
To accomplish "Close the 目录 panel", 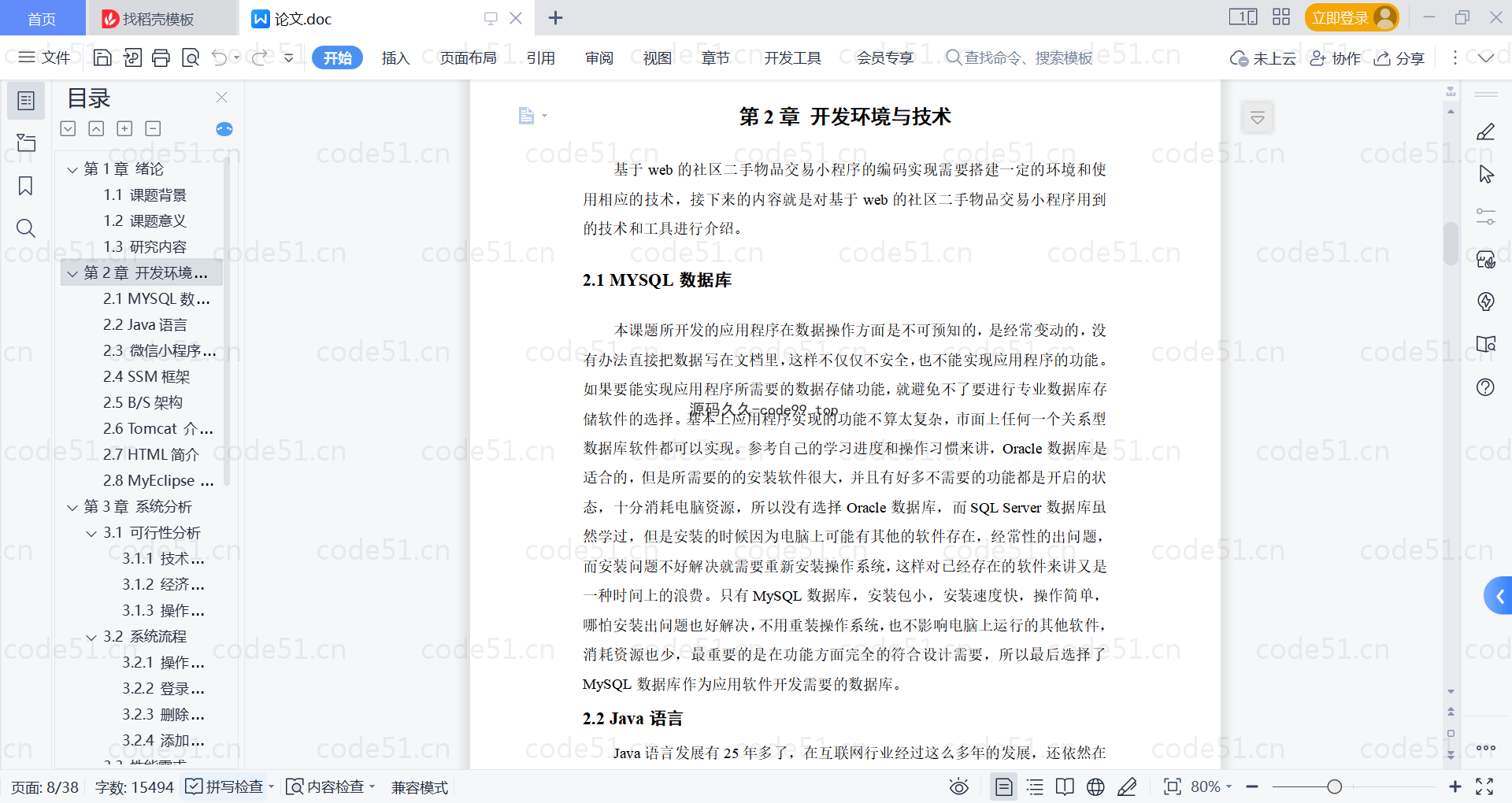I will coord(221,98).
